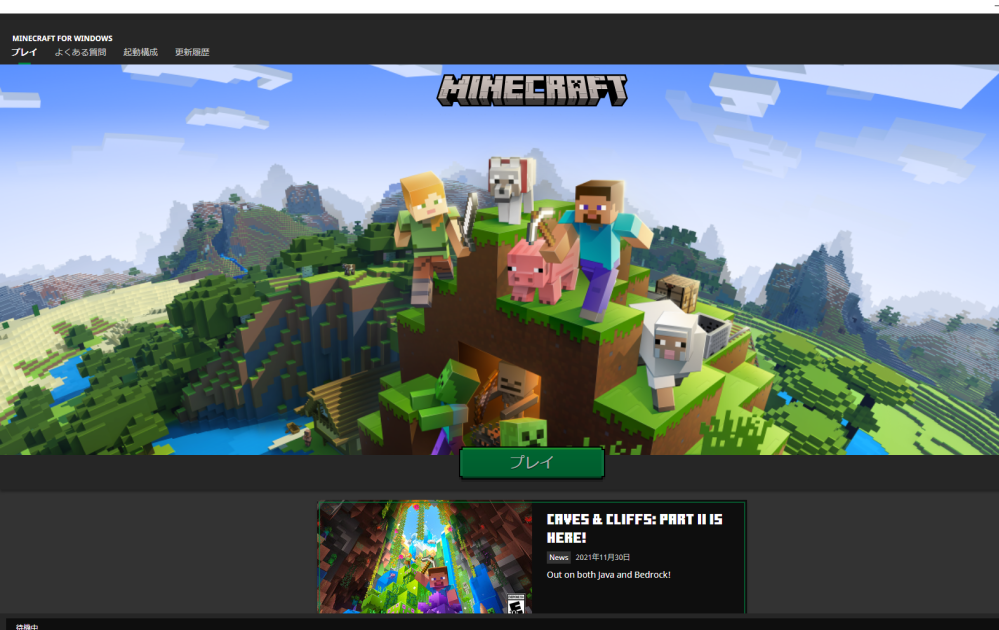999x630 pixels.
Task: Open the よくある質問 tab
Action: coord(80,52)
